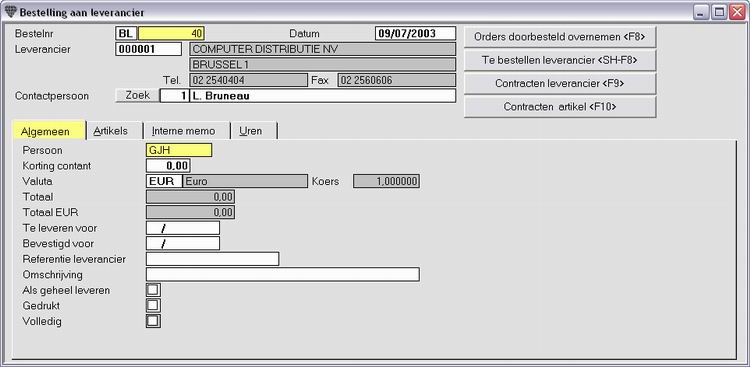Click the Leverancier code field 000001
This screenshot has width=750, height=367.
[148, 49]
